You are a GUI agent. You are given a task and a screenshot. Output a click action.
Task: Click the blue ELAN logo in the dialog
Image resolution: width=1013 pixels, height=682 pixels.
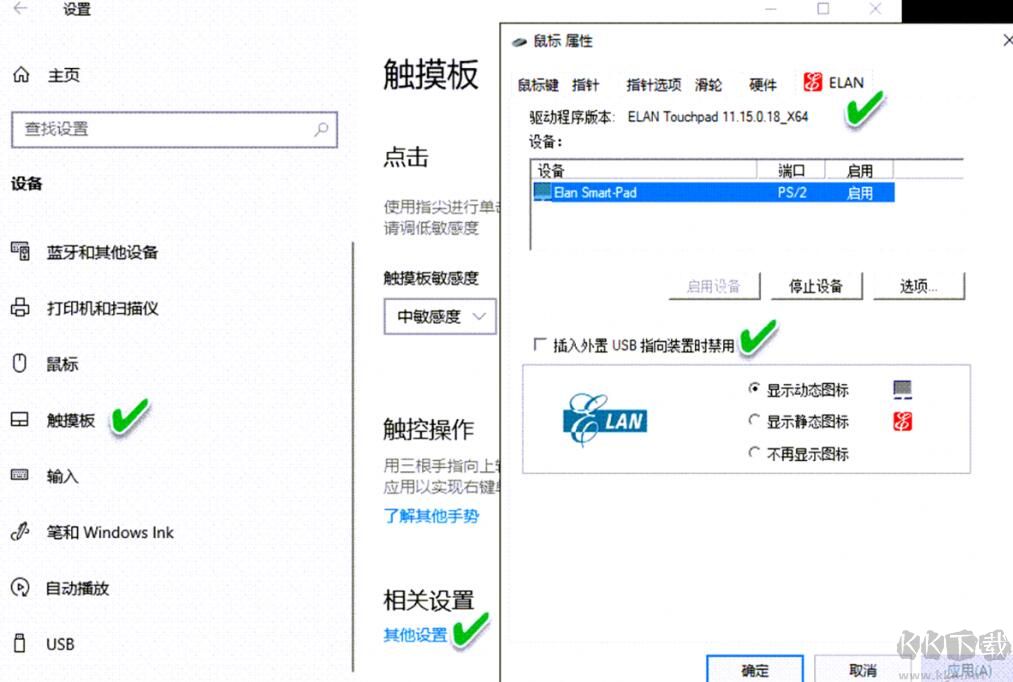click(x=607, y=420)
